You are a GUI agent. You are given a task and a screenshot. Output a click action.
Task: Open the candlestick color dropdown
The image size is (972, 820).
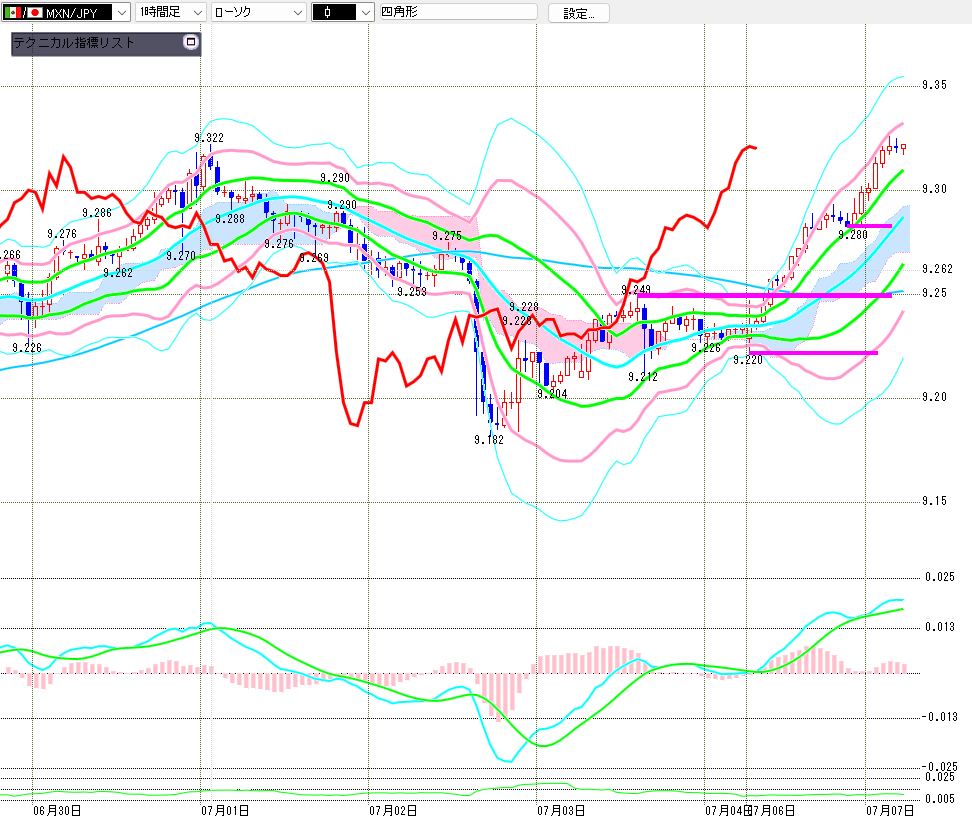(366, 12)
